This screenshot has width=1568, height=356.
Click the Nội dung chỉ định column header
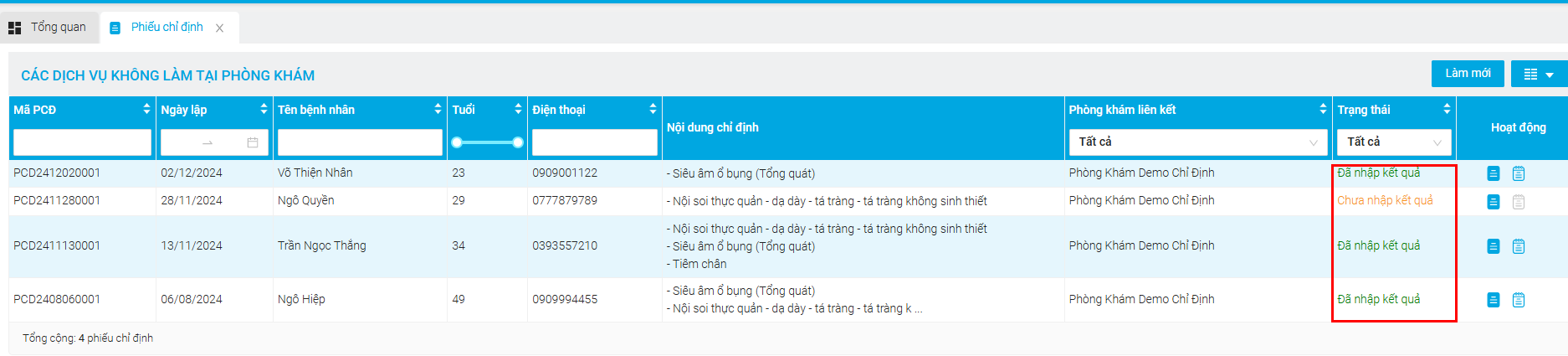coord(713,127)
